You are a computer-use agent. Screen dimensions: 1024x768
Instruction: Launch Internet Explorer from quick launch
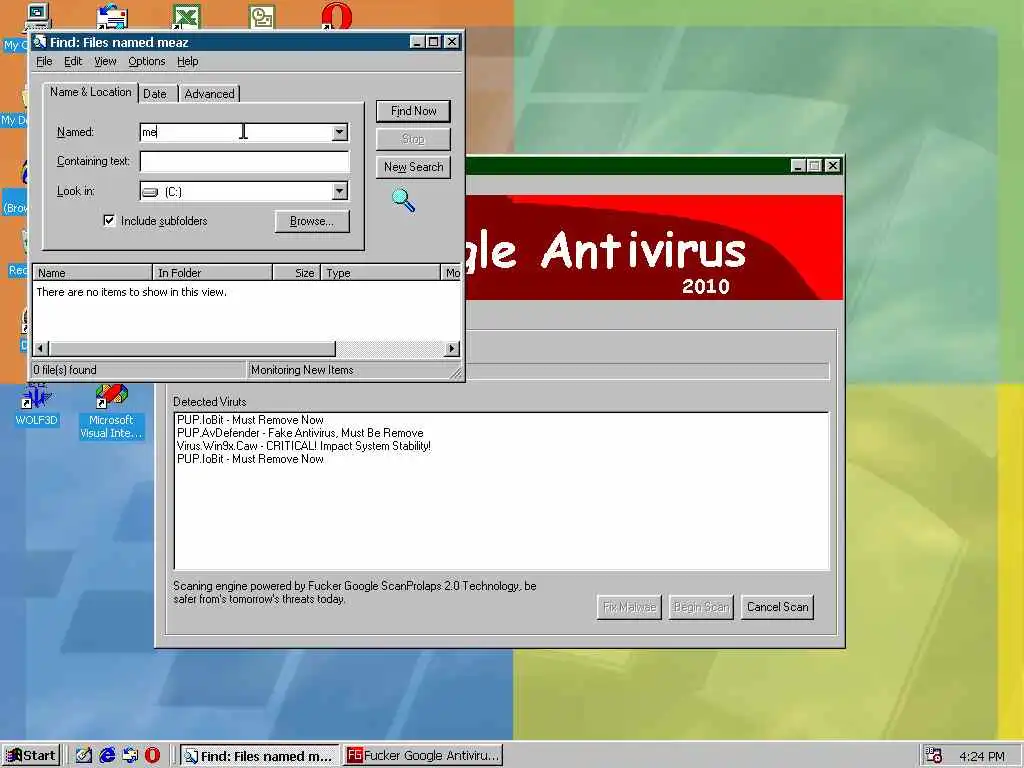(x=107, y=756)
